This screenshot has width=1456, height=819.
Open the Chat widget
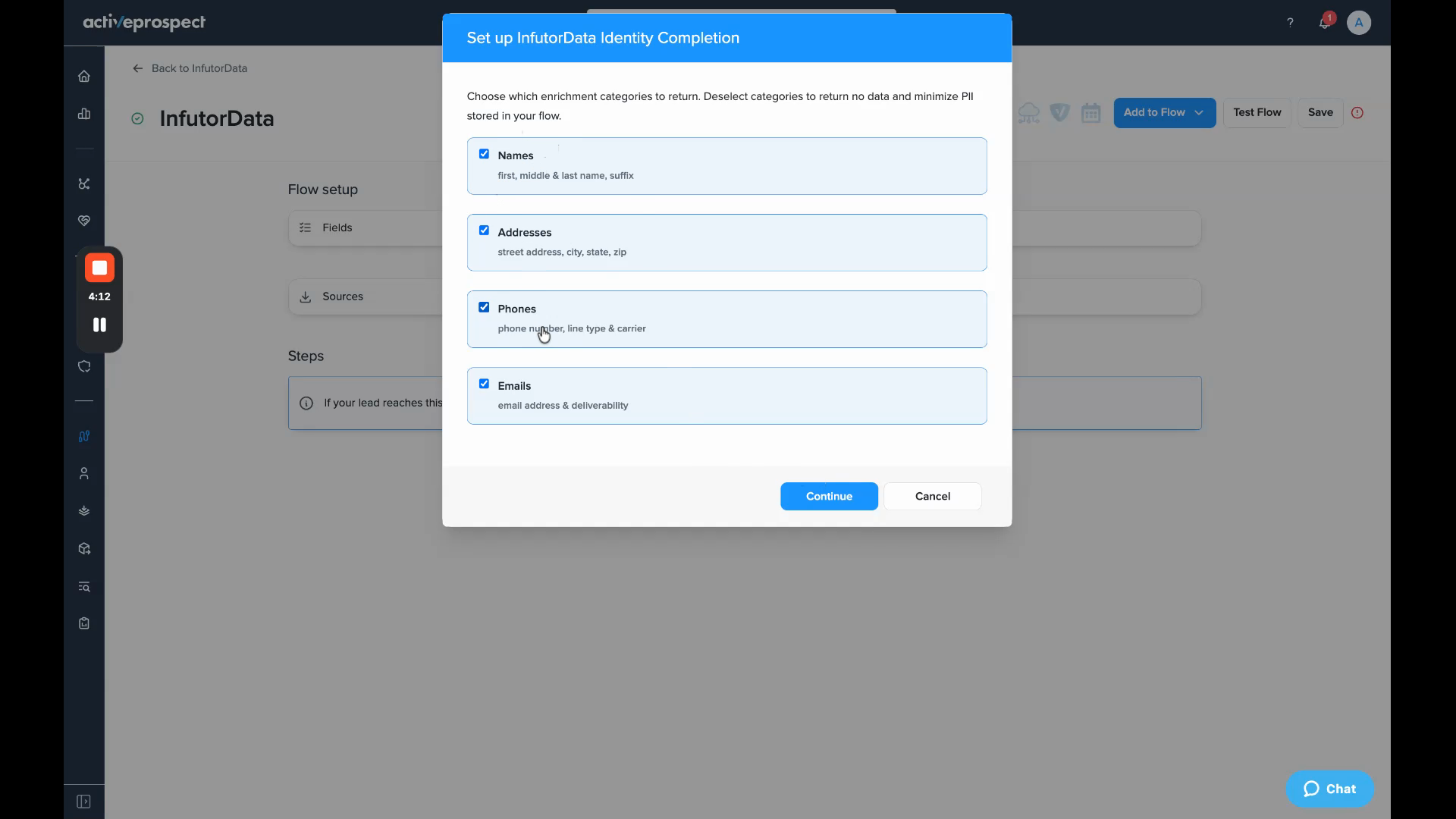pos(1329,789)
